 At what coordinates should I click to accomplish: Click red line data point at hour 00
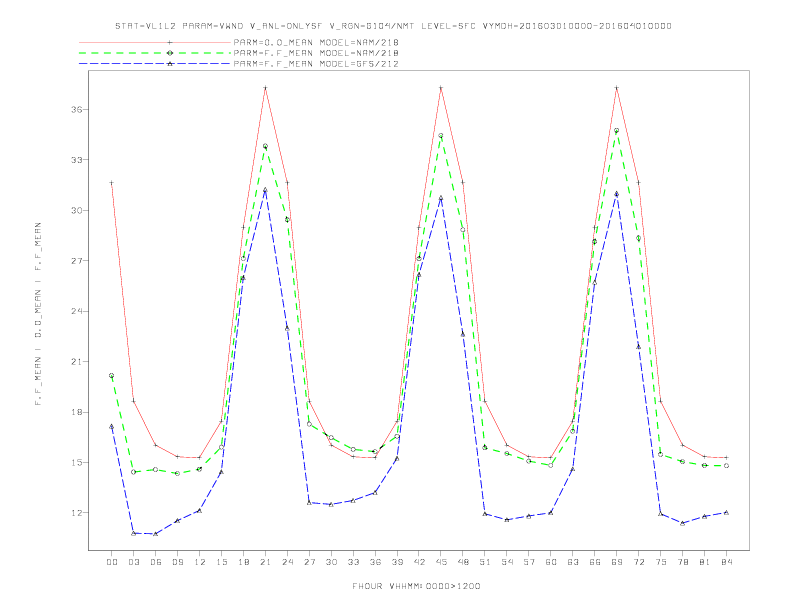[112, 183]
